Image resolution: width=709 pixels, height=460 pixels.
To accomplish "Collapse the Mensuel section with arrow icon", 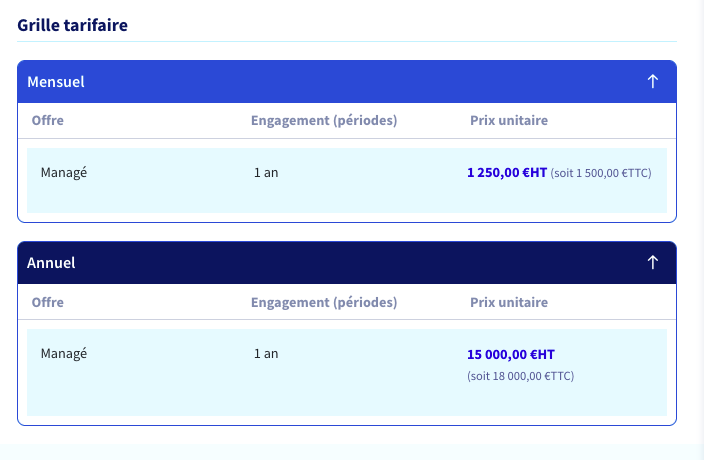I will [x=652, y=82].
